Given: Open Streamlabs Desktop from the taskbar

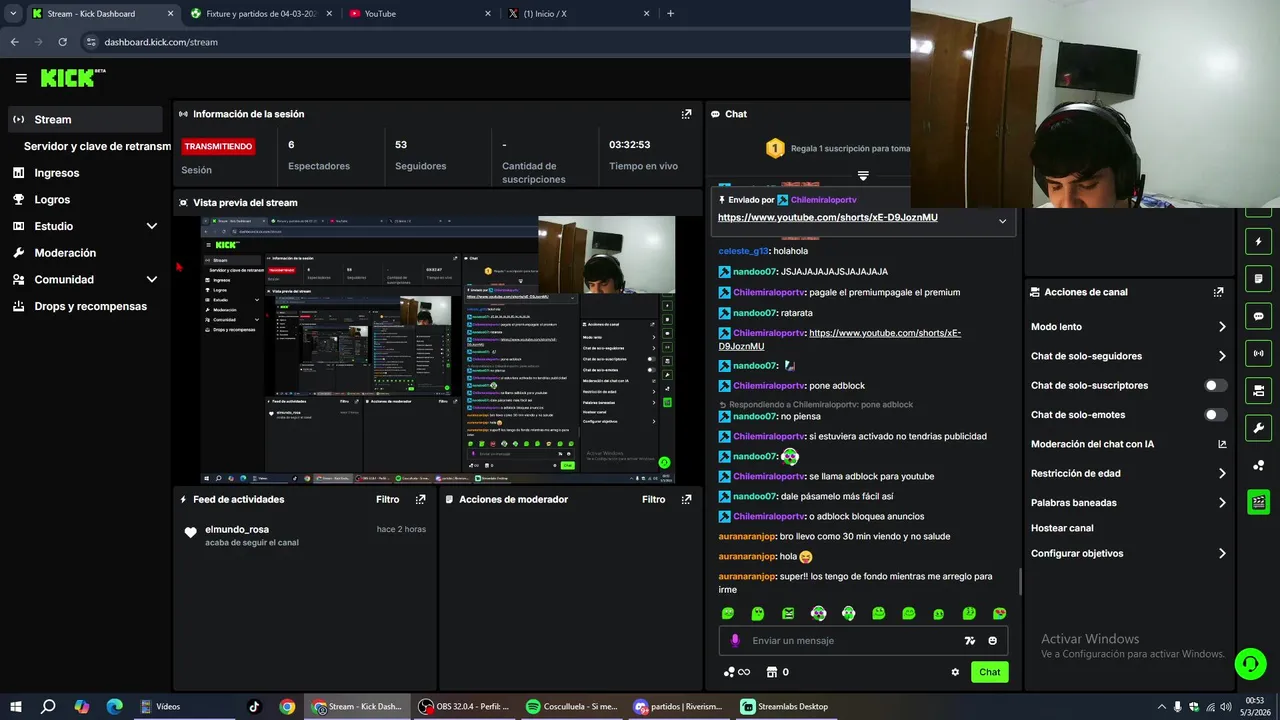Looking at the screenshot, I should pyautogui.click(x=785, y=706).
